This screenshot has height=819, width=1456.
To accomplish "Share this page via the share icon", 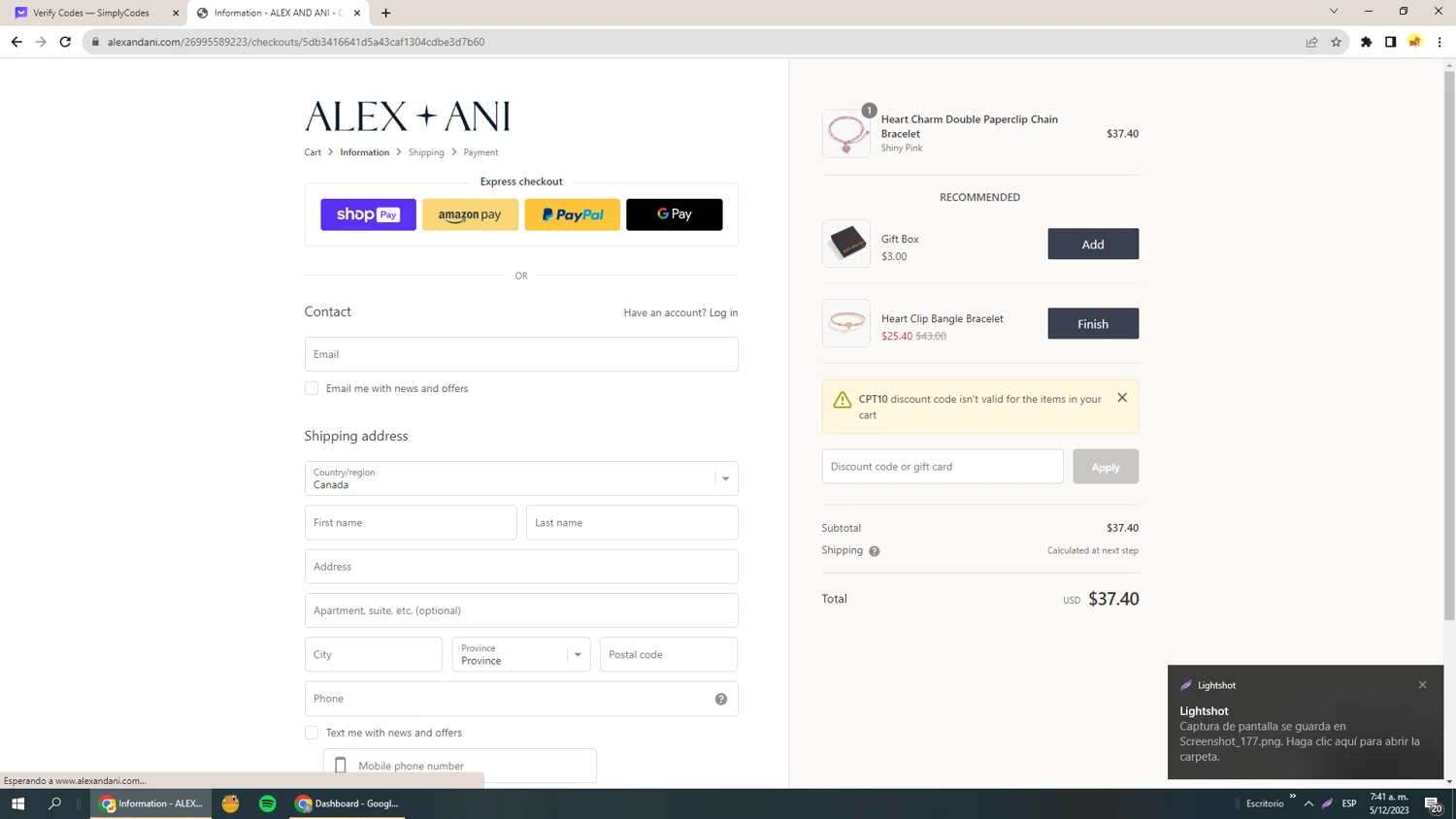I will (1311, 42).
